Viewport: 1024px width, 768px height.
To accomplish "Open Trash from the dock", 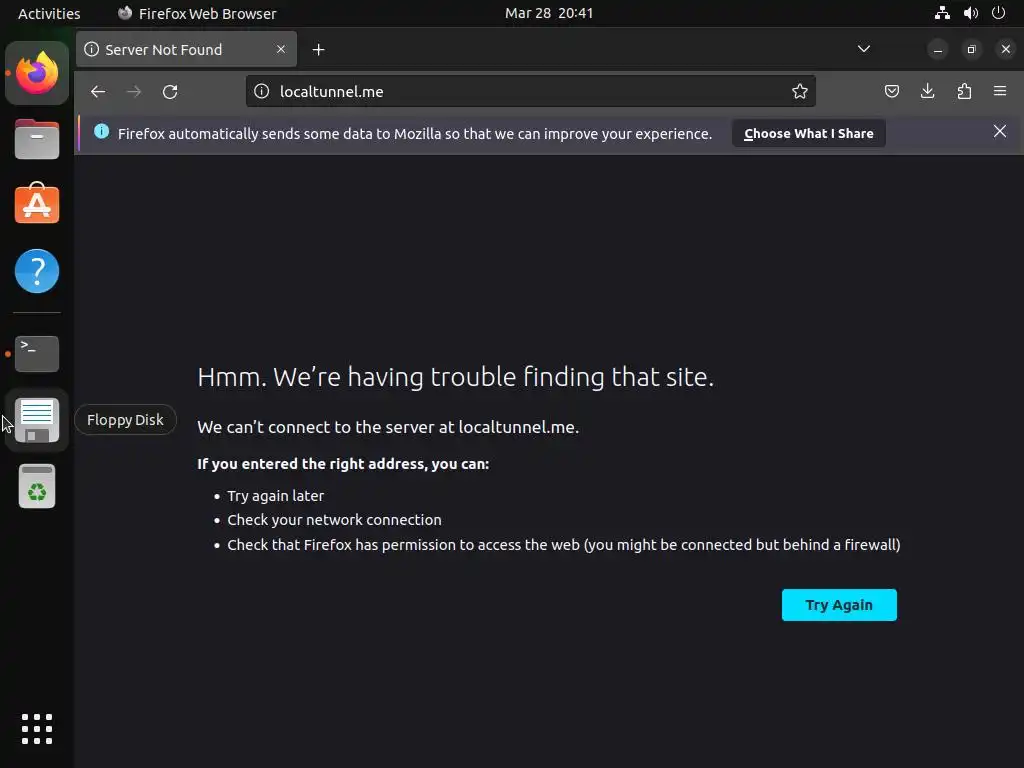I will 37,486.
